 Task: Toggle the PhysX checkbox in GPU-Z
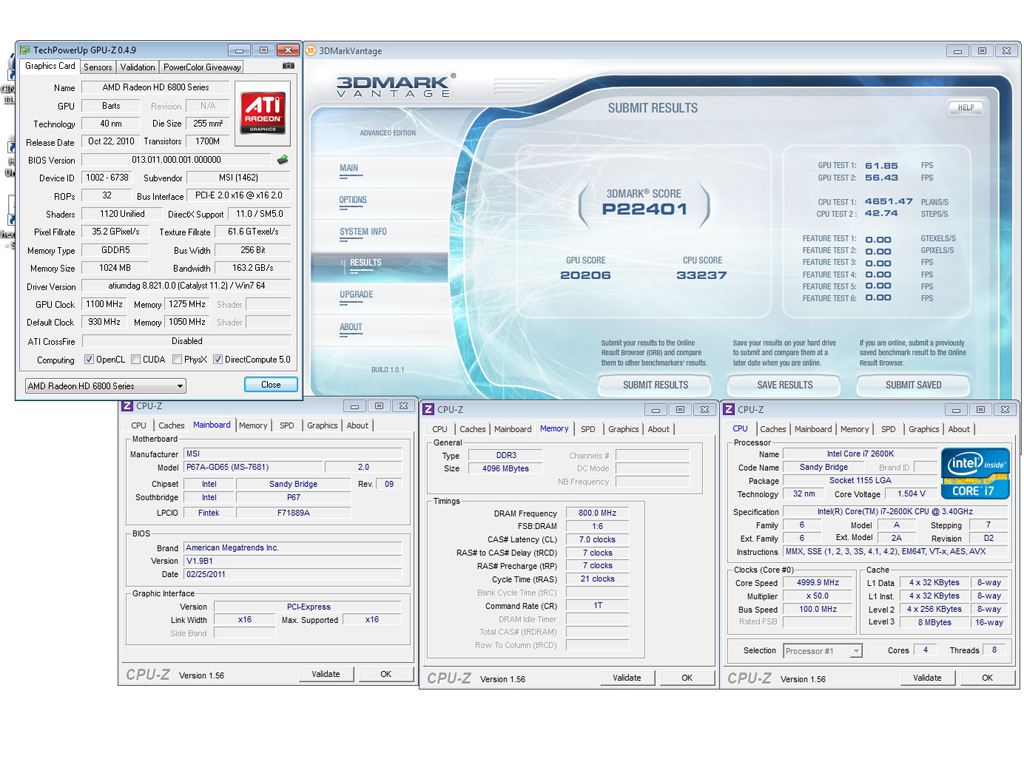(x=177, y=359)
